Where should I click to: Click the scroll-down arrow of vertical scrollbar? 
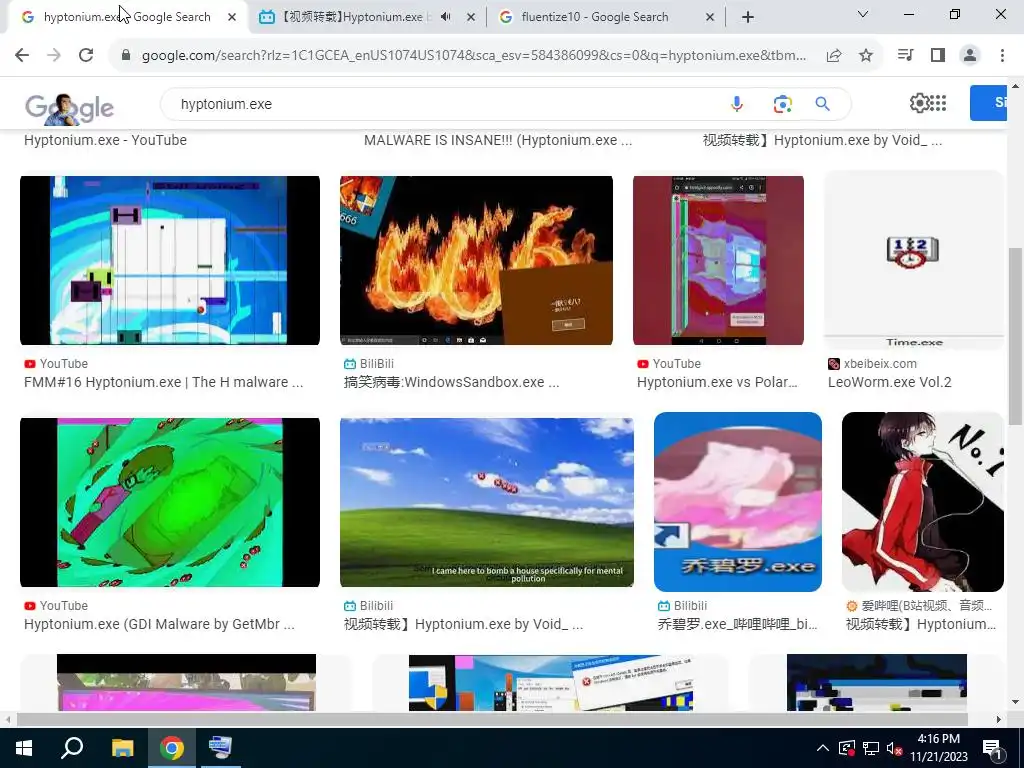(1015, 702)
